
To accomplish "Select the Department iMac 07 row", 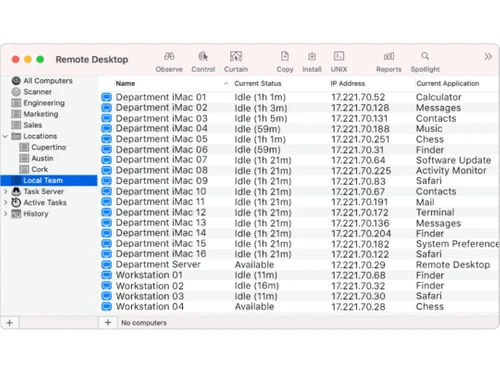I will click(x=299, y=160).
